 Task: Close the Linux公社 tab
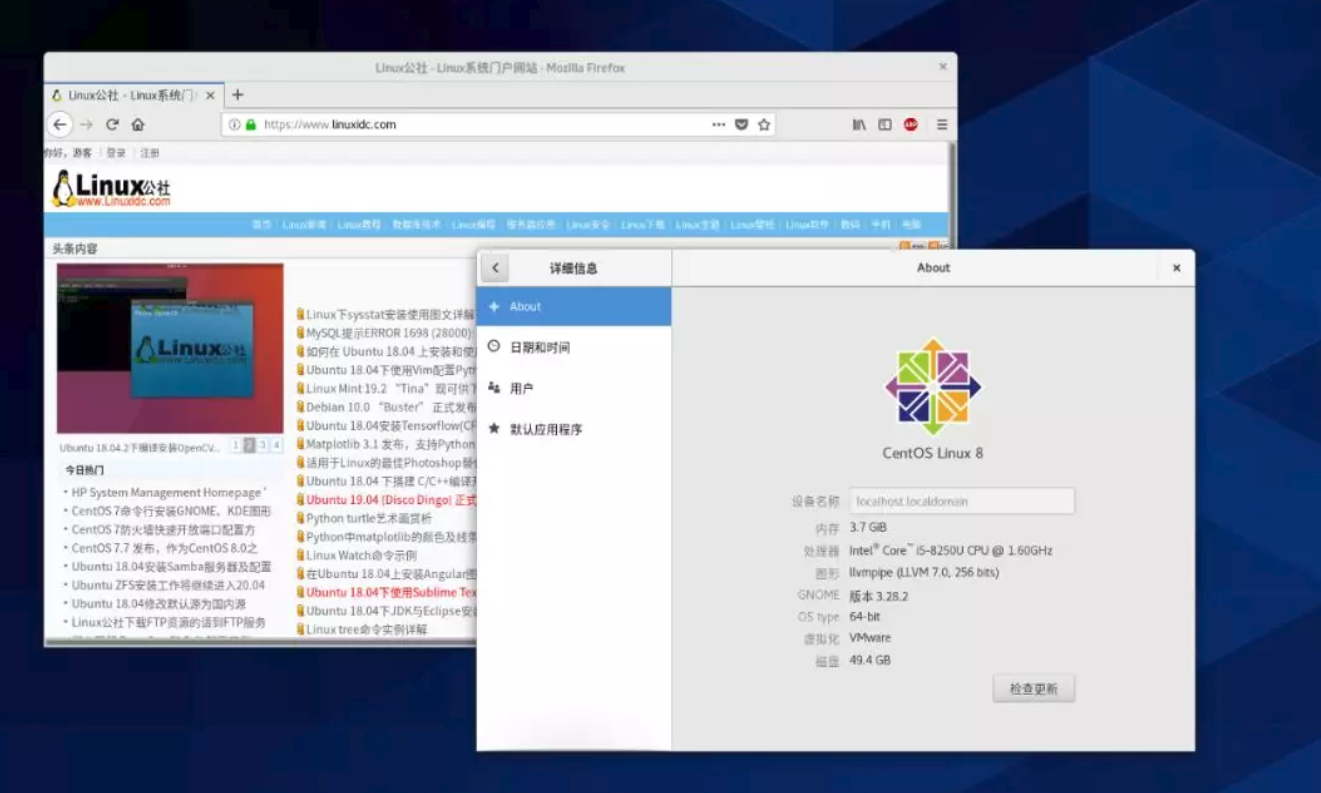point(210,96)
